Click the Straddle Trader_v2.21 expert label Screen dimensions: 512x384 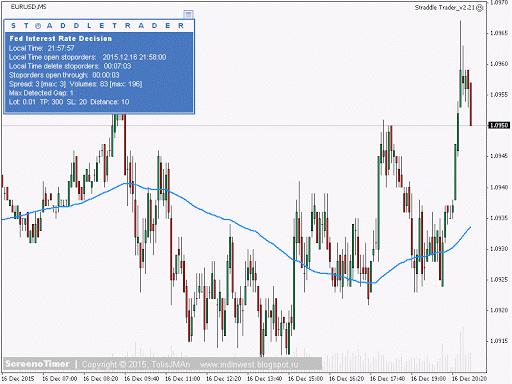click(445, 8)
